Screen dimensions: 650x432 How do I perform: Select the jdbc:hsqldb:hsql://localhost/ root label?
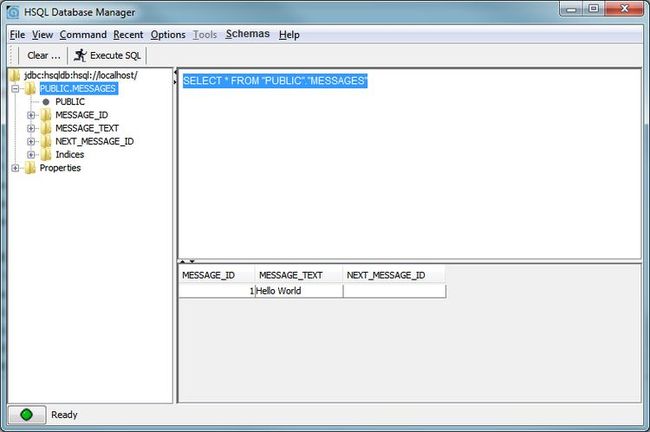(81, 75)
